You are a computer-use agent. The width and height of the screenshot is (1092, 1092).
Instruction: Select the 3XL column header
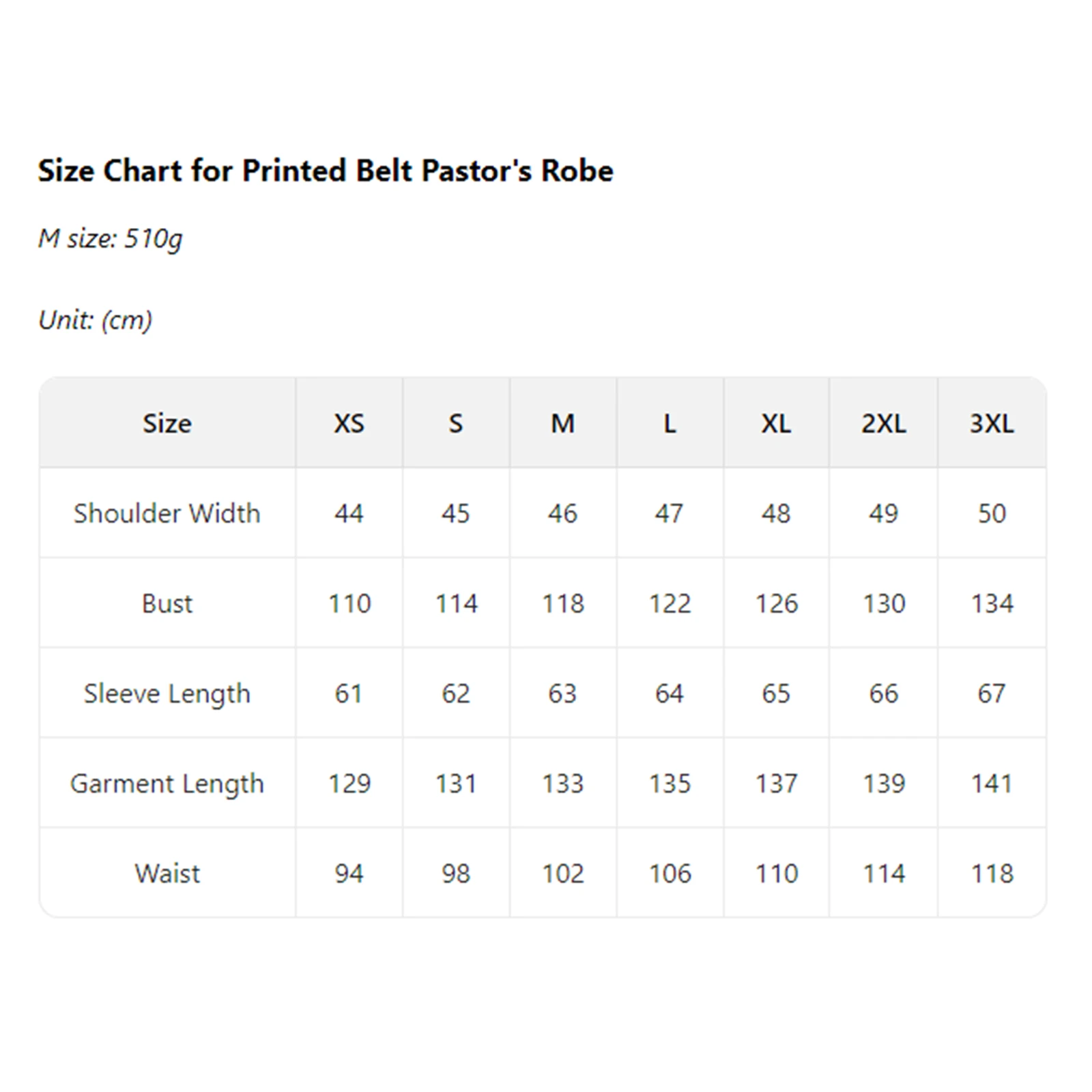pos(992,424)
